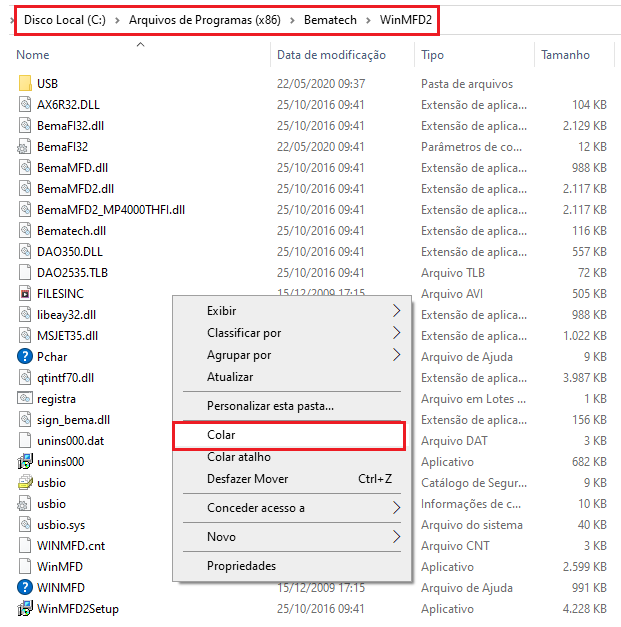Select the usbio security catalog icon

[x=25, y=483]
